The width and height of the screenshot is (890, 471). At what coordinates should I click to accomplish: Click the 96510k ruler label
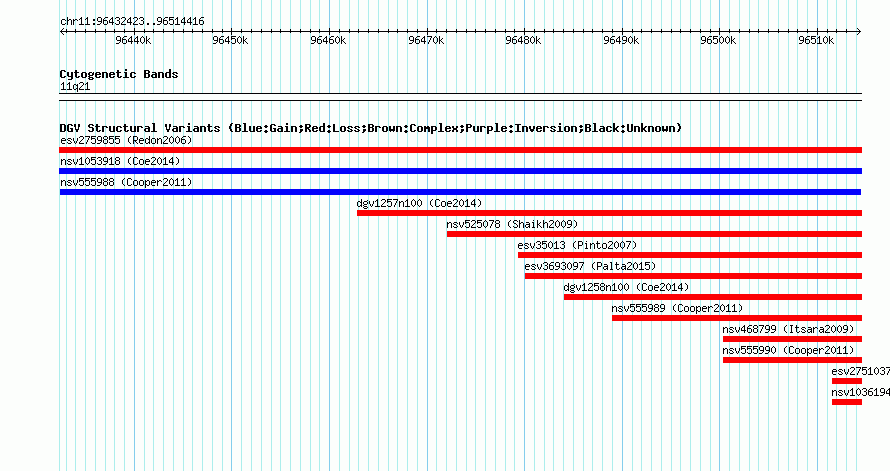(x=816, y=40)
